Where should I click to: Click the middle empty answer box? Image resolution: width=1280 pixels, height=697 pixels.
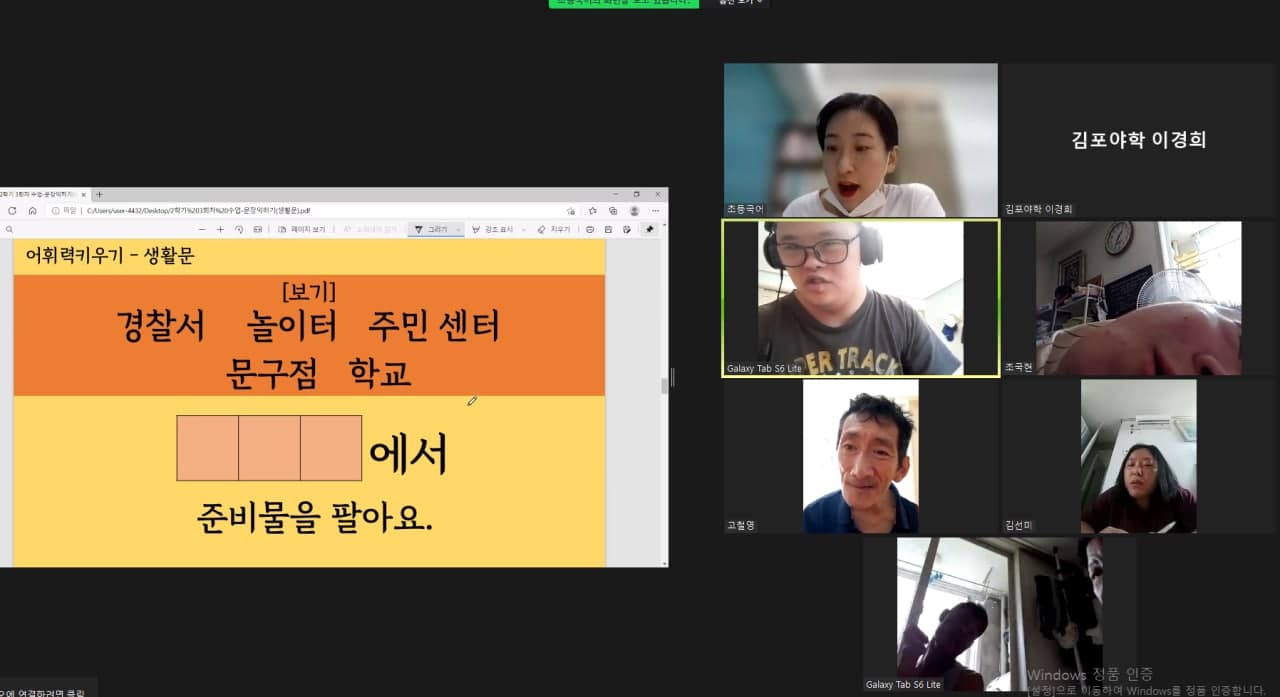pyautogui.click(x=270, y=448)
